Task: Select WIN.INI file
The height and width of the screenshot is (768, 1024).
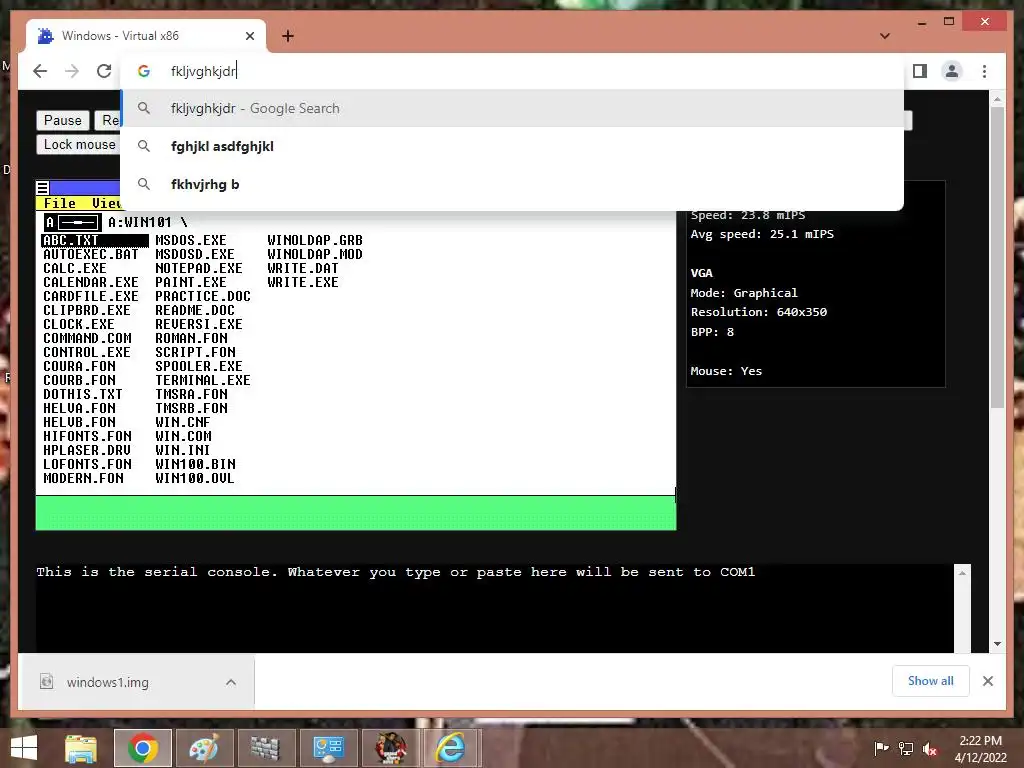Action: click(x=183, y=450)
